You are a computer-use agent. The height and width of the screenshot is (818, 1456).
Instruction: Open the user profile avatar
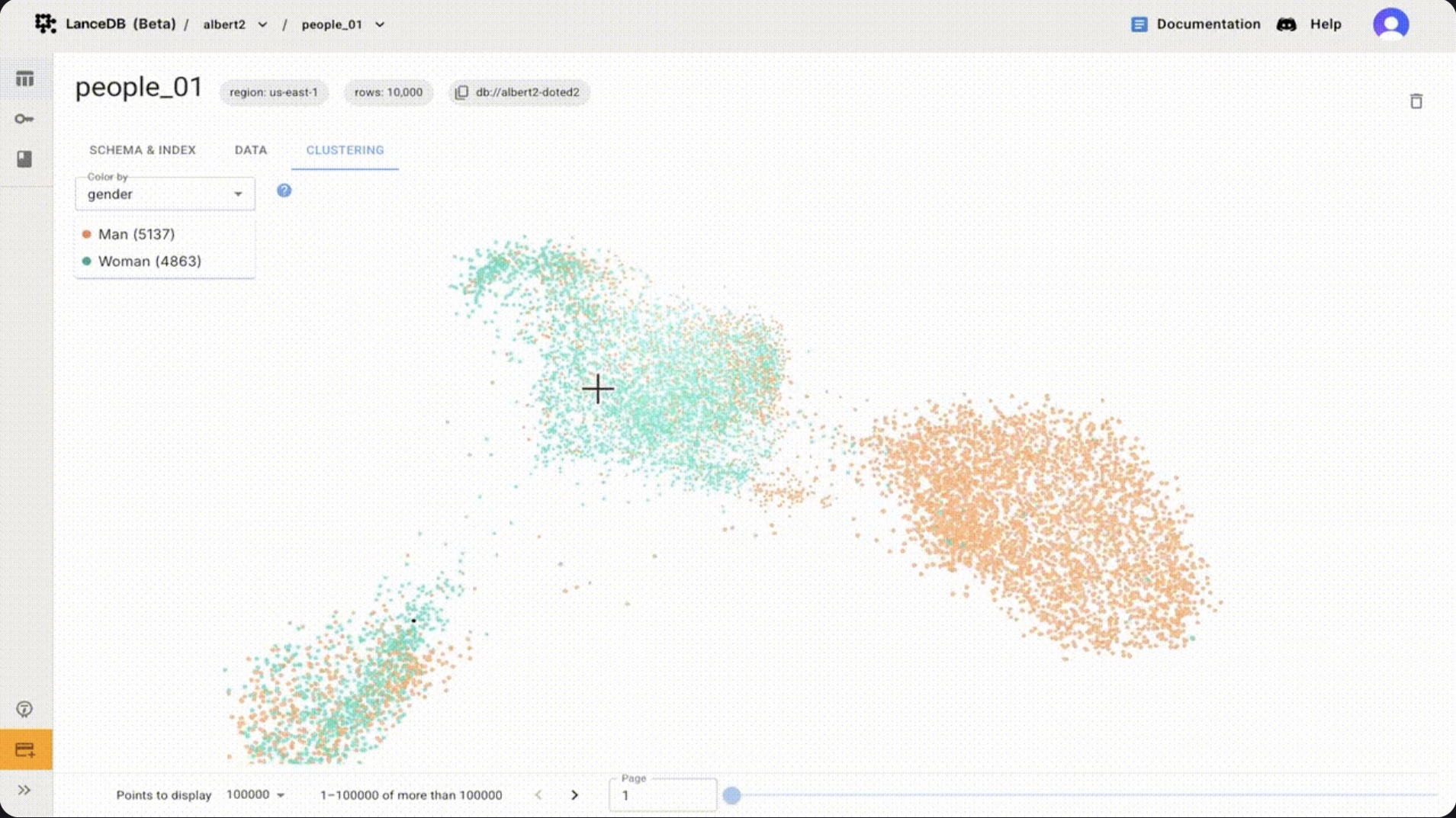1390,24
